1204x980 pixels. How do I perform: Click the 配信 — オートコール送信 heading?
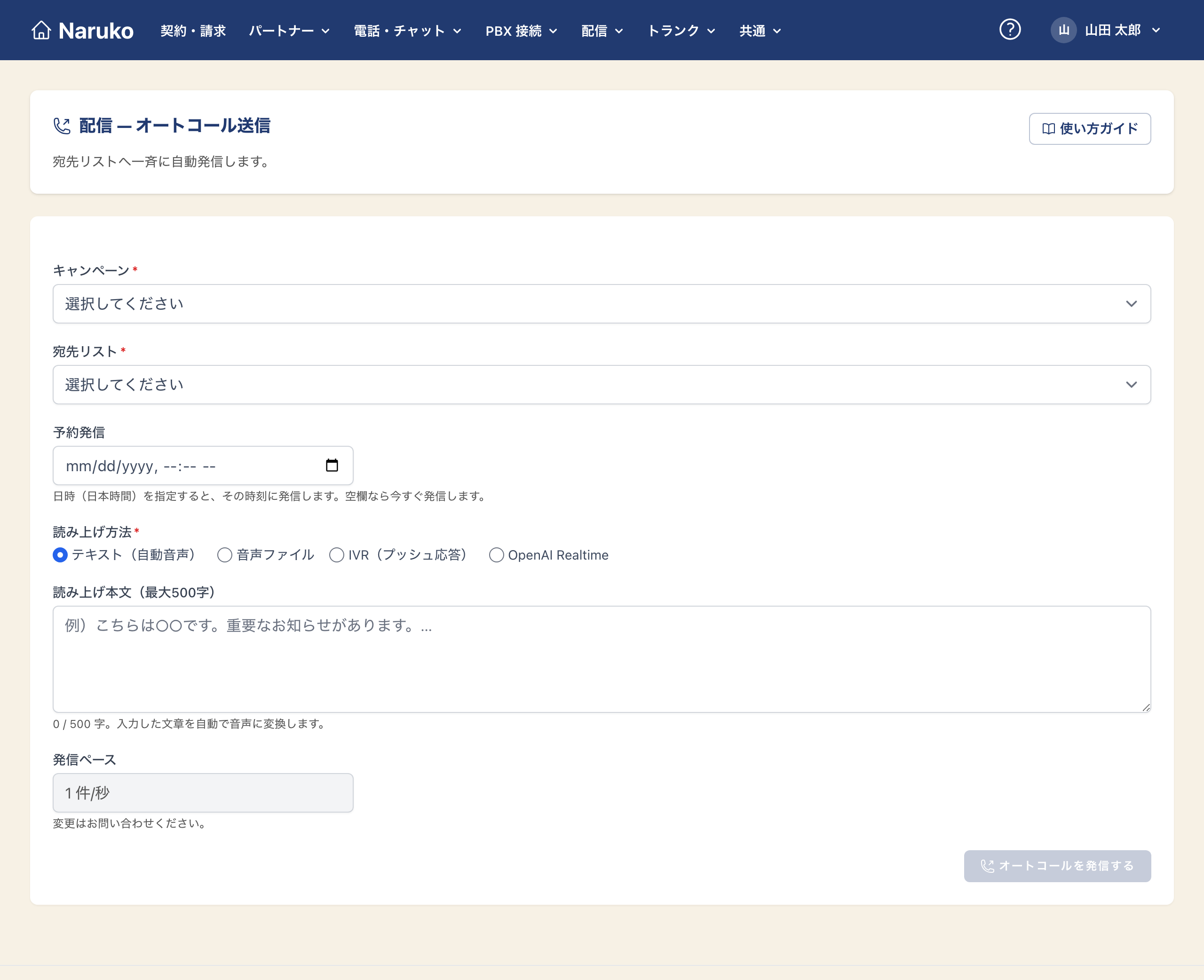coord(174,126)
